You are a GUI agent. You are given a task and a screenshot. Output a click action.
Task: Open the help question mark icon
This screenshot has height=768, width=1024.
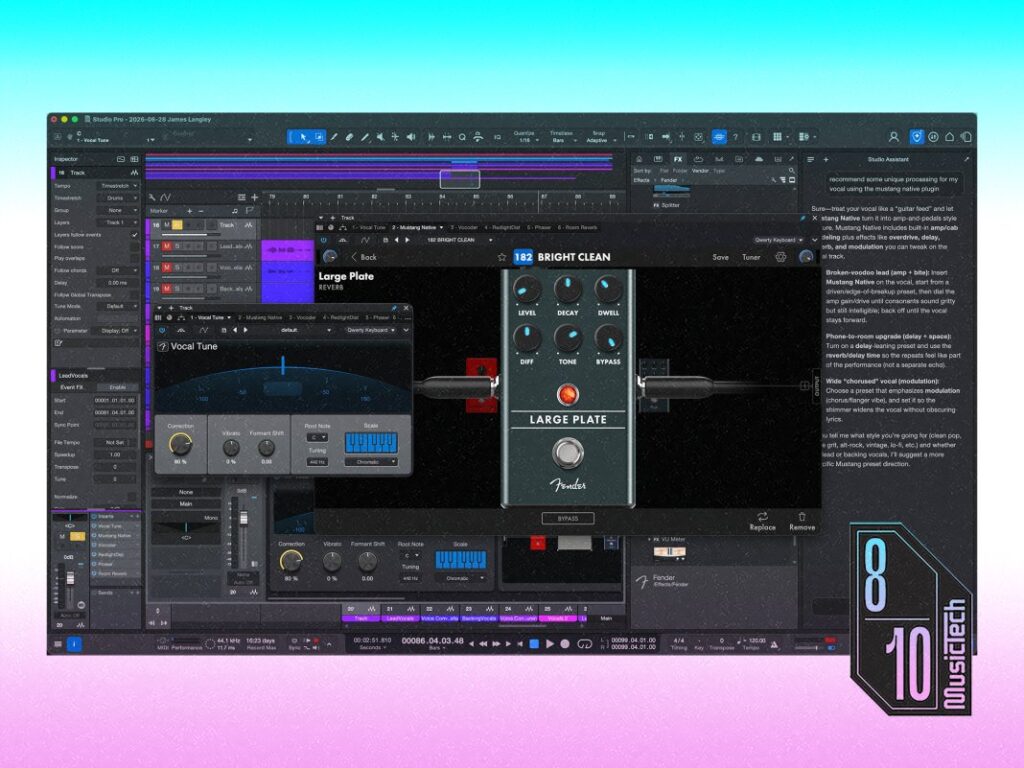735,137
